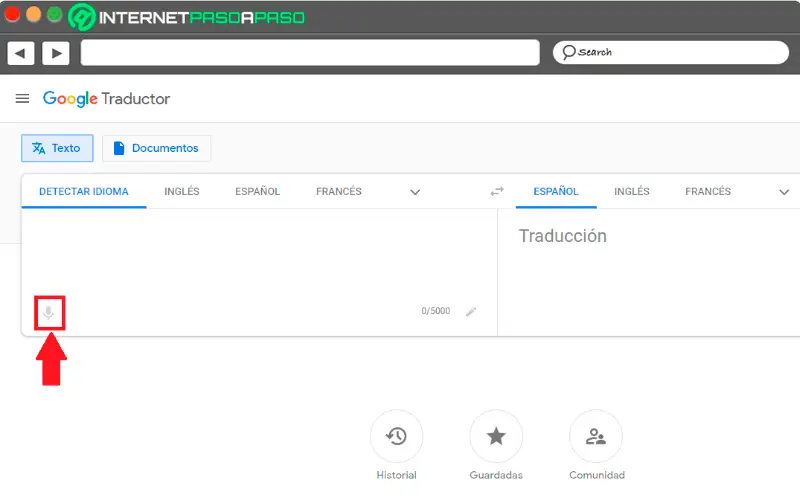Click the document icon in Documentos button
Screen dimensions: 800x500
[x=119, y=148]
